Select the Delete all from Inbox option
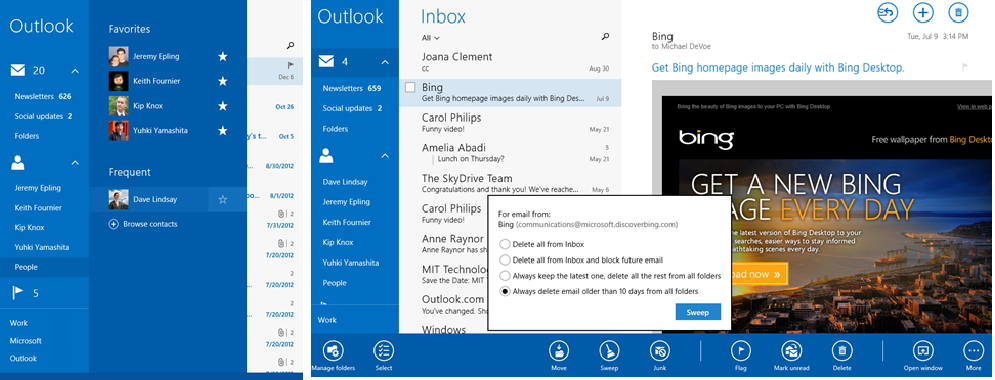This screenshot has width=995, height=380. 504,244
